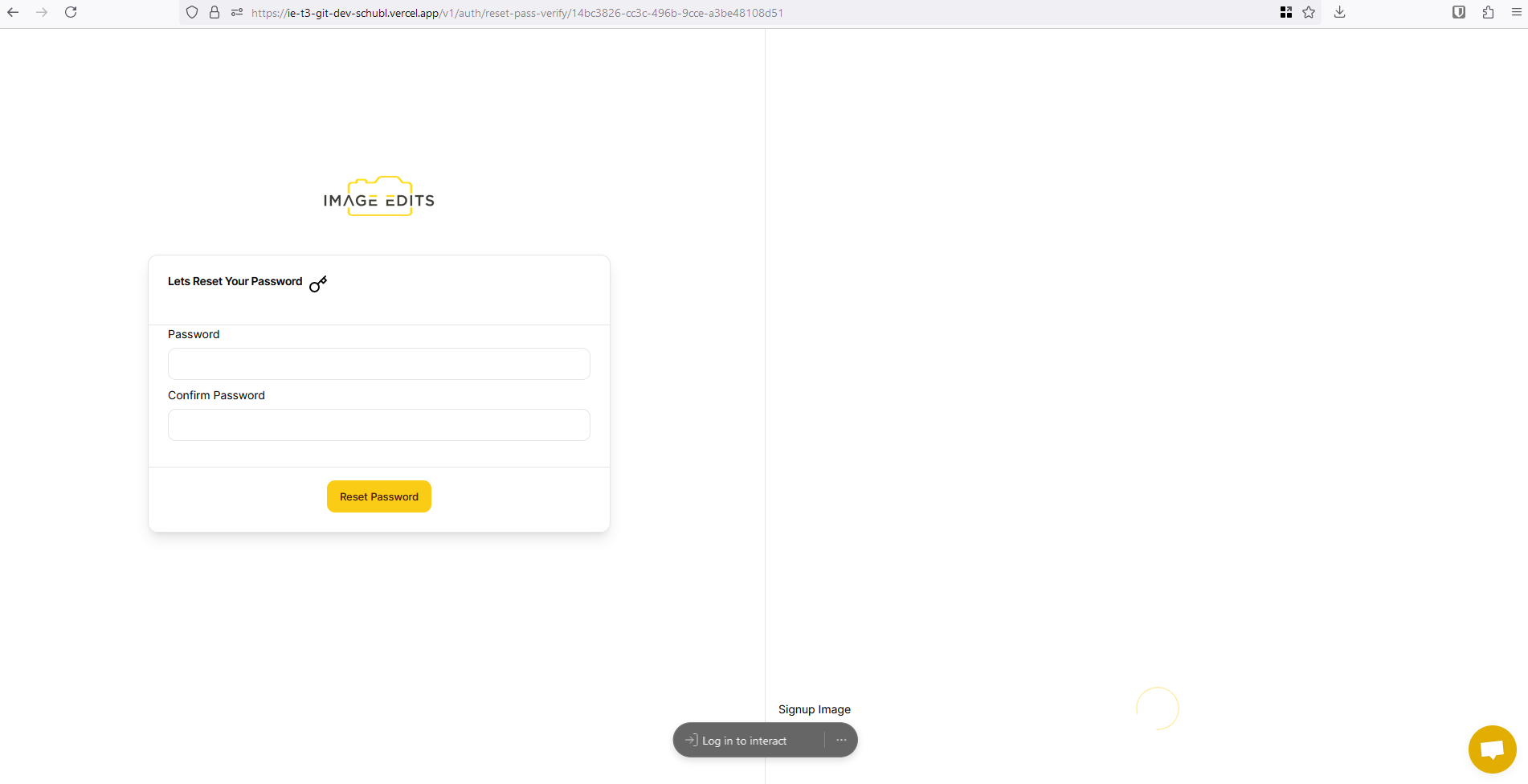Click the Reset Password button
This screenshot has width=1528, height=784.
379,496
